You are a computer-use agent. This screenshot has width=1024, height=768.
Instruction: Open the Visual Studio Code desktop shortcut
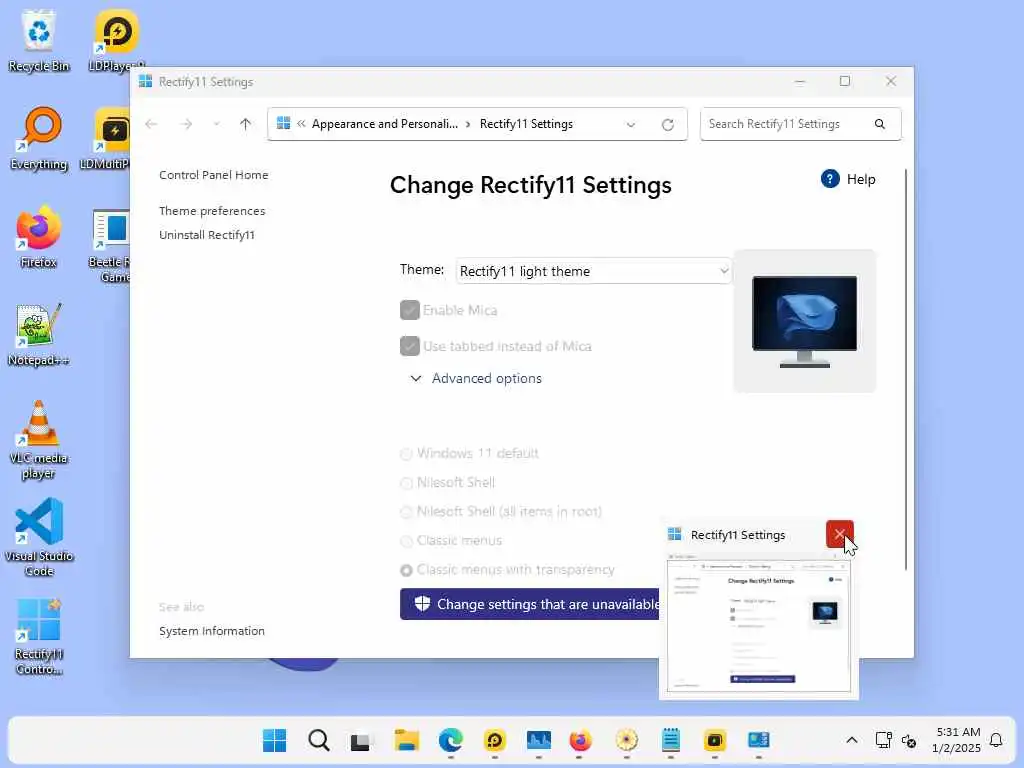tap(39, 537)
